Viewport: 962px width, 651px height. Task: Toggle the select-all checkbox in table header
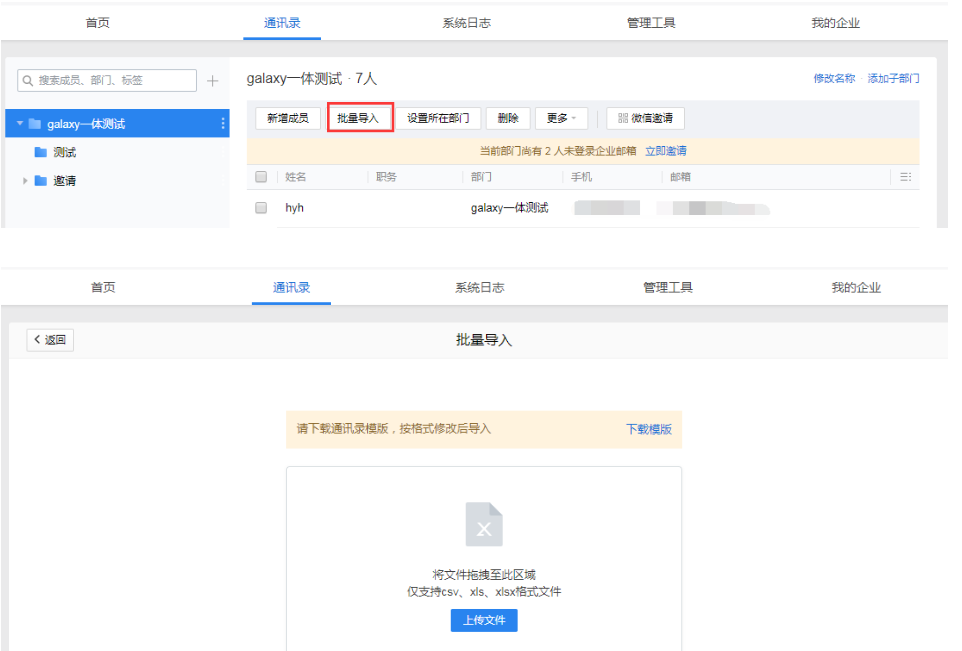tap(261, 177)
